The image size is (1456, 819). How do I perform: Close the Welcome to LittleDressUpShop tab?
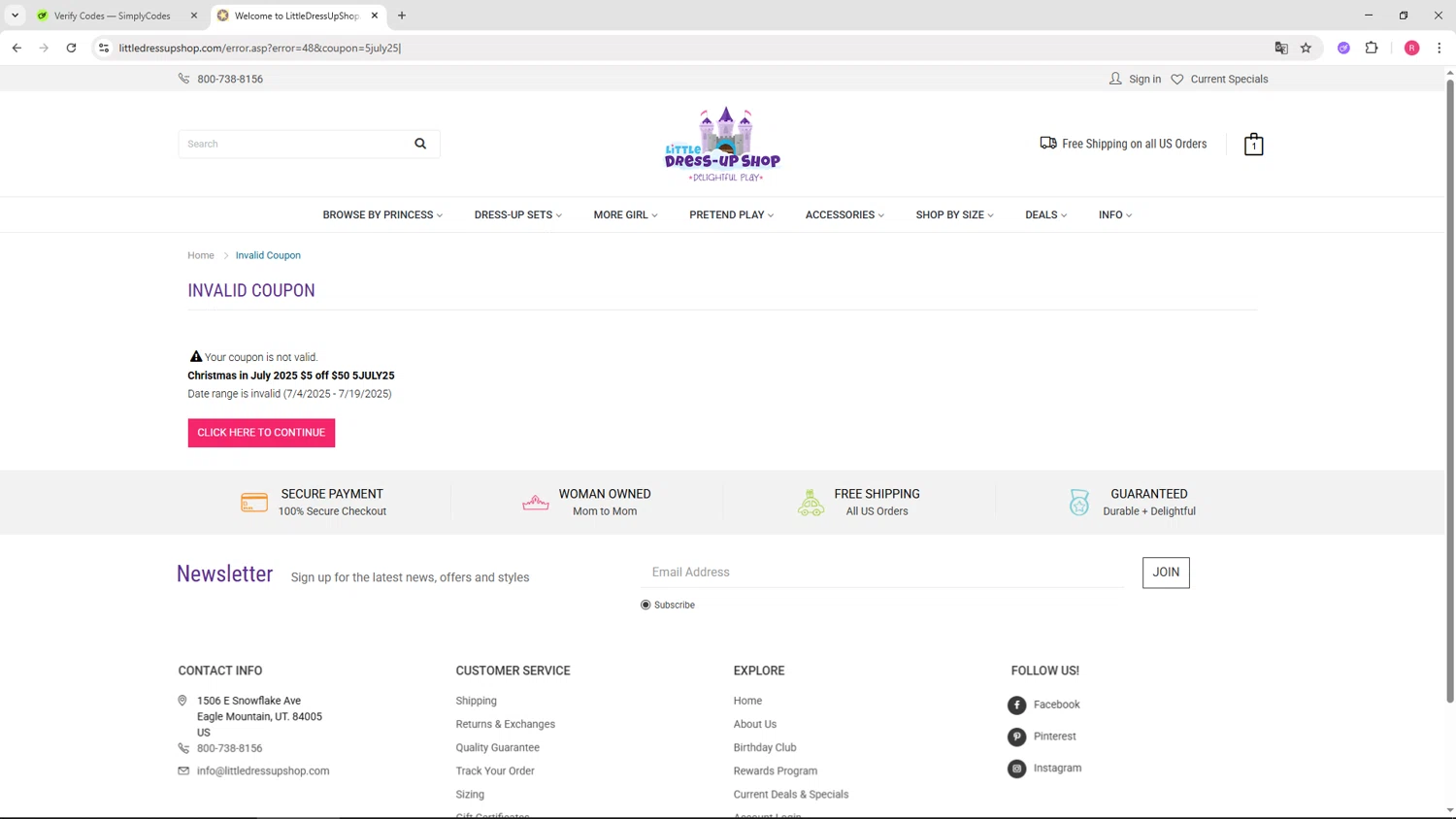coord(375,16)
